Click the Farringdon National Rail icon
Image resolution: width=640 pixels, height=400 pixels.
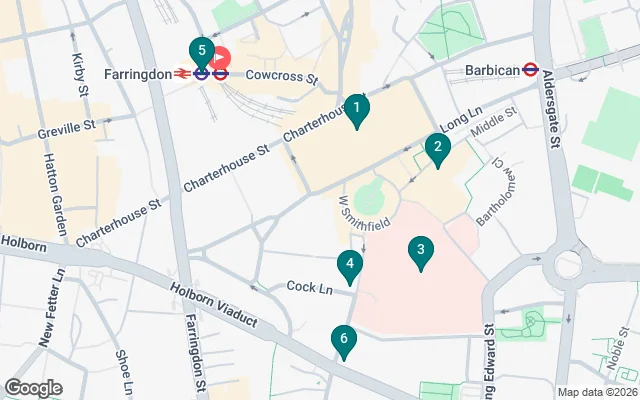point(181,74)
